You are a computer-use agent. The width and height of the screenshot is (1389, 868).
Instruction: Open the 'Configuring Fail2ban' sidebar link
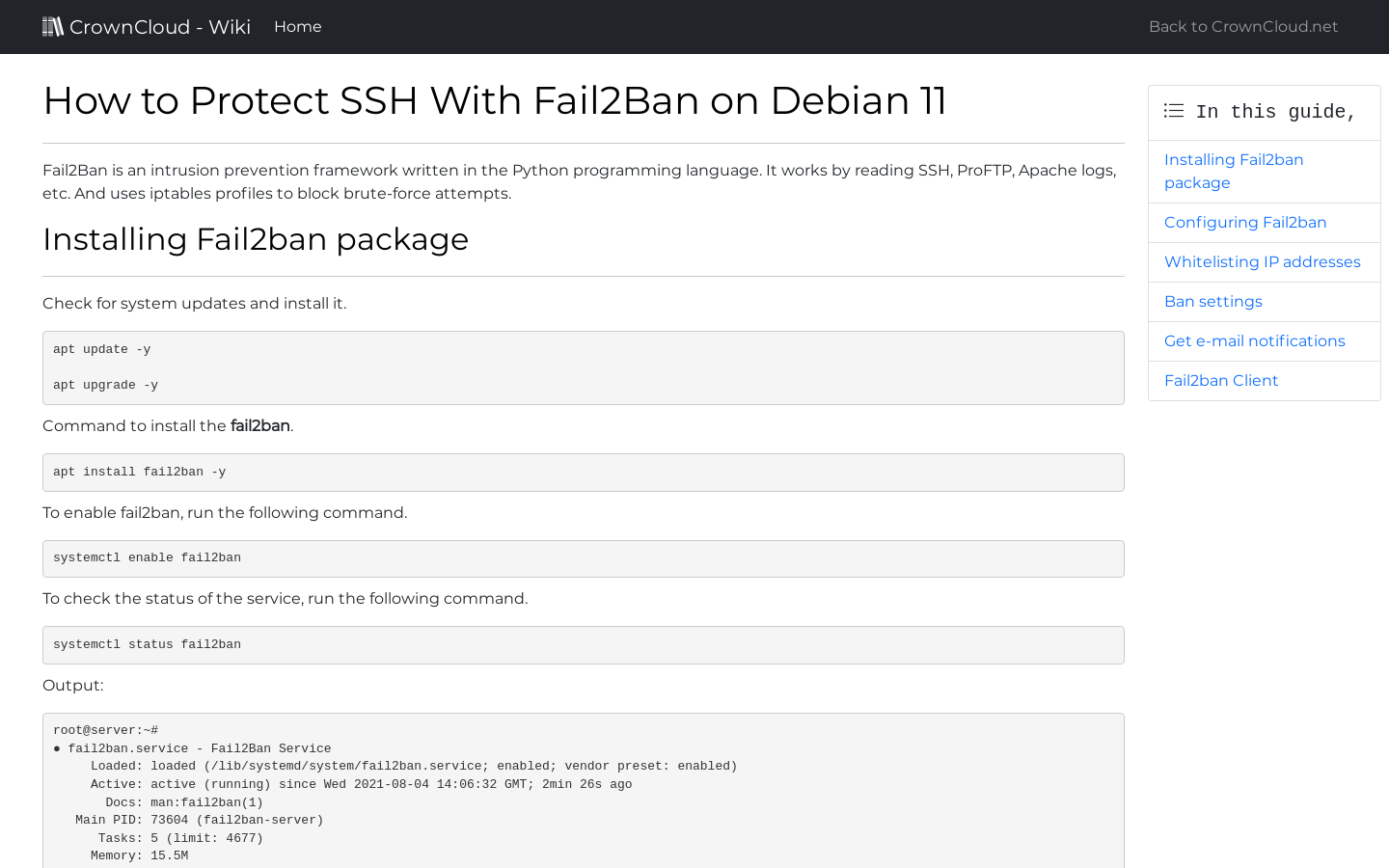pos(1244,222)
